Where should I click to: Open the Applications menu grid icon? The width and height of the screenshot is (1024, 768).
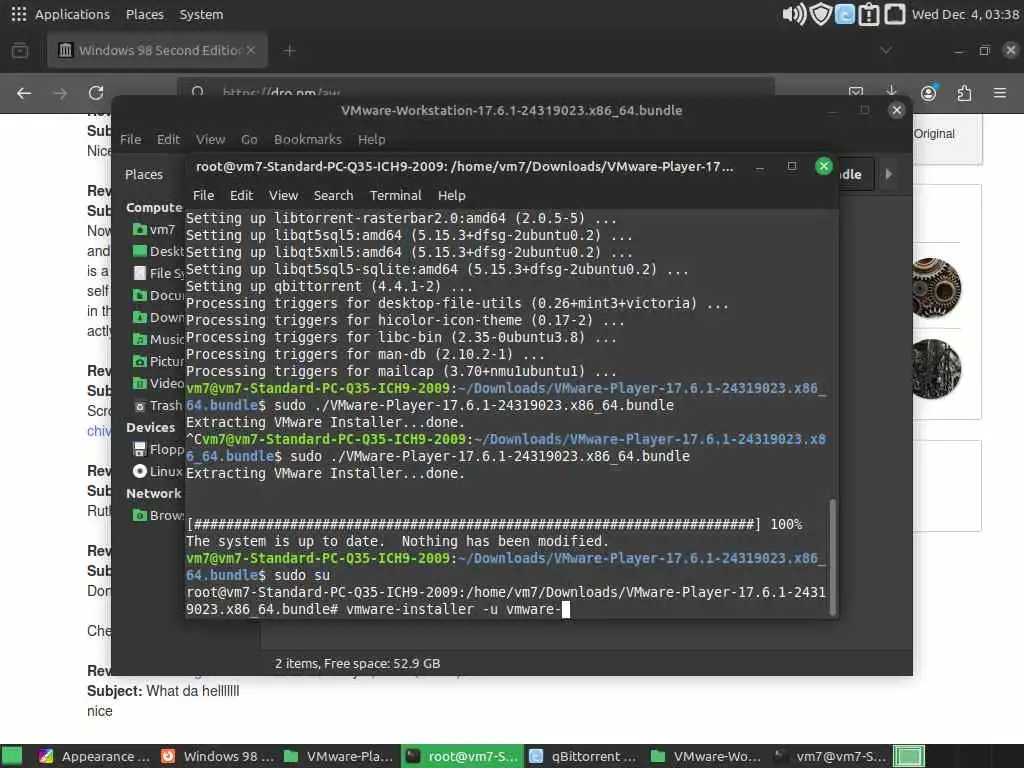click(18, 14)
